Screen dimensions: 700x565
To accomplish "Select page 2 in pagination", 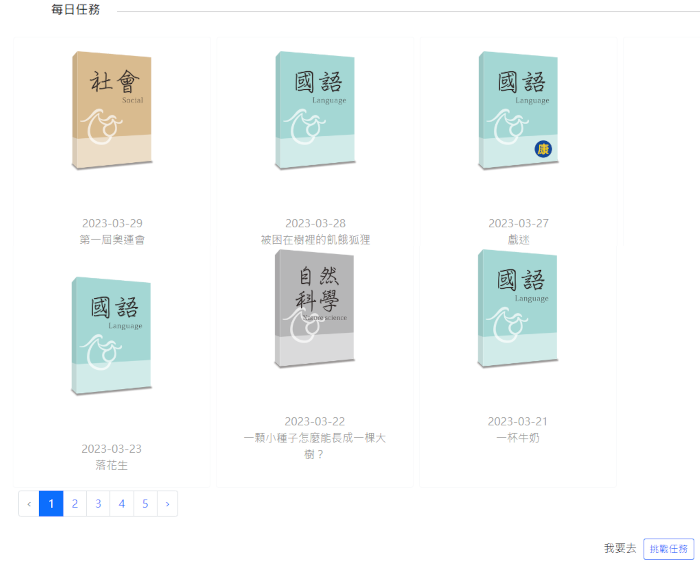I will [x=75, y=504].
